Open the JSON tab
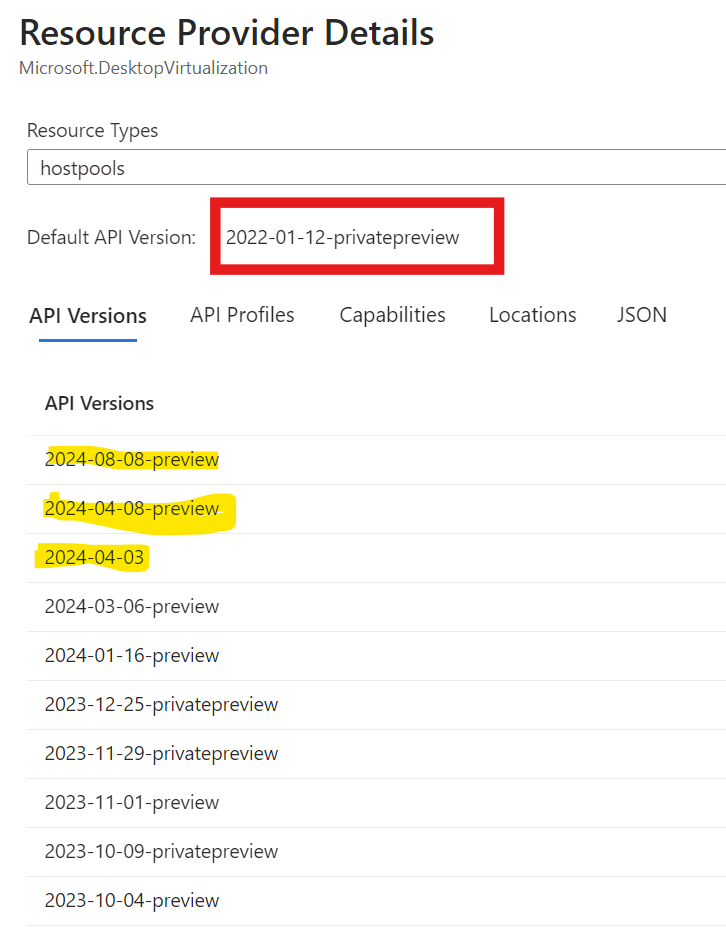726x927 pixels. point(641,315)
